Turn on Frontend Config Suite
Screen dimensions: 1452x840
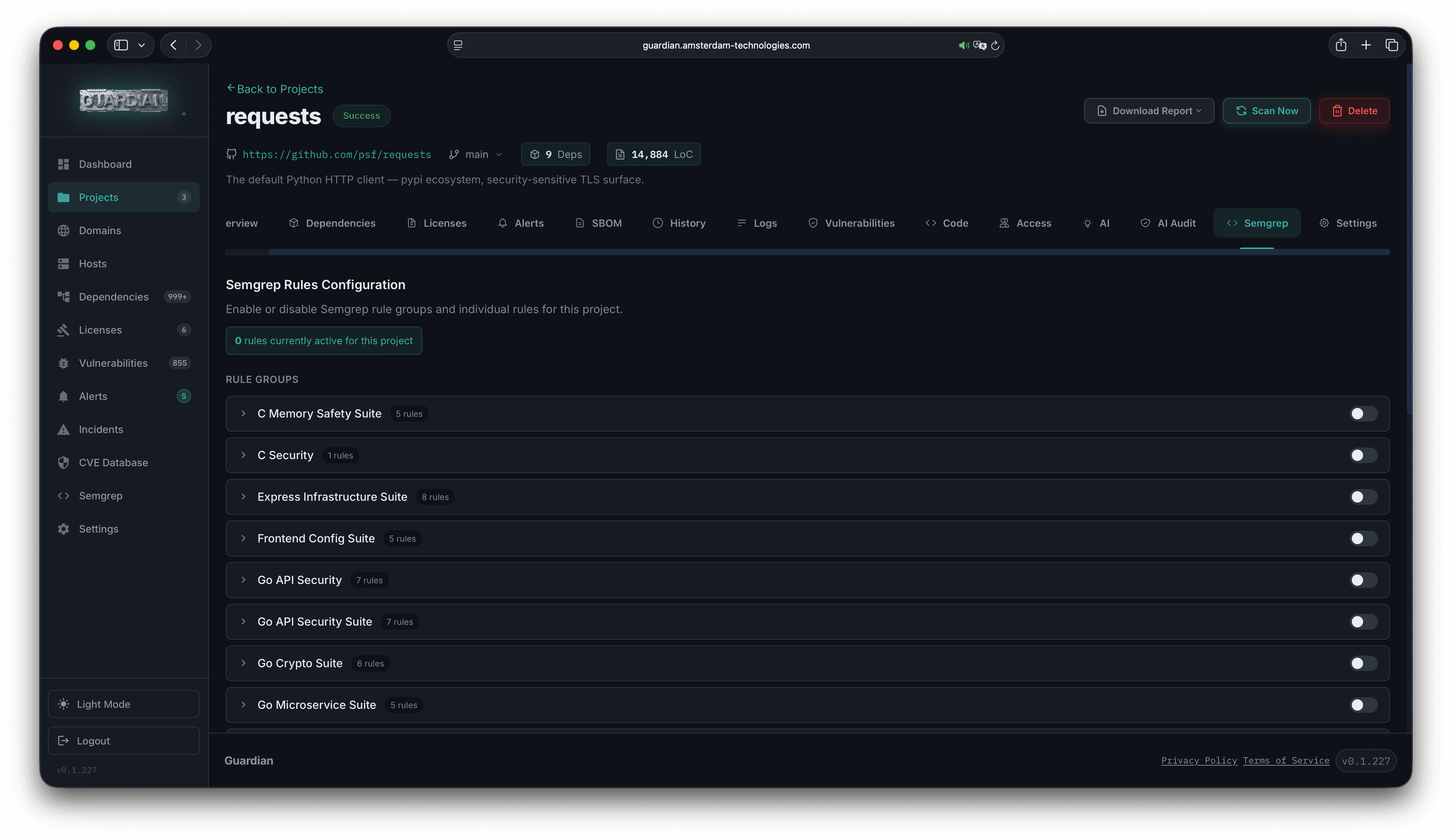[x=1363, y=538]
